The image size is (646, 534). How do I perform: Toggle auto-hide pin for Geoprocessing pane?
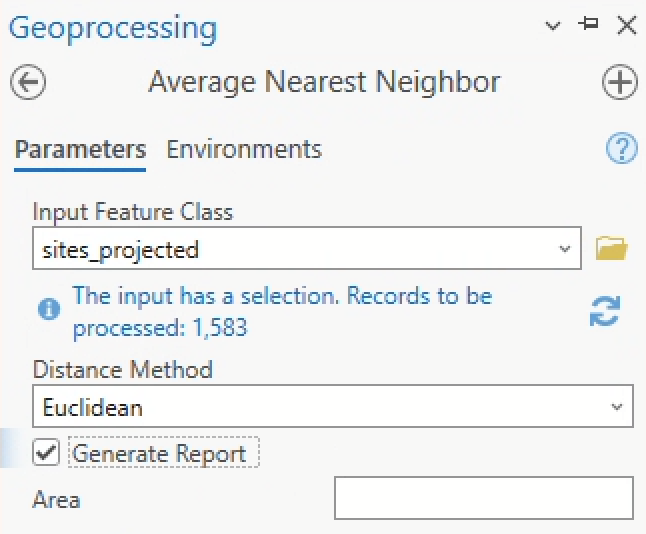tap(589, 26)
